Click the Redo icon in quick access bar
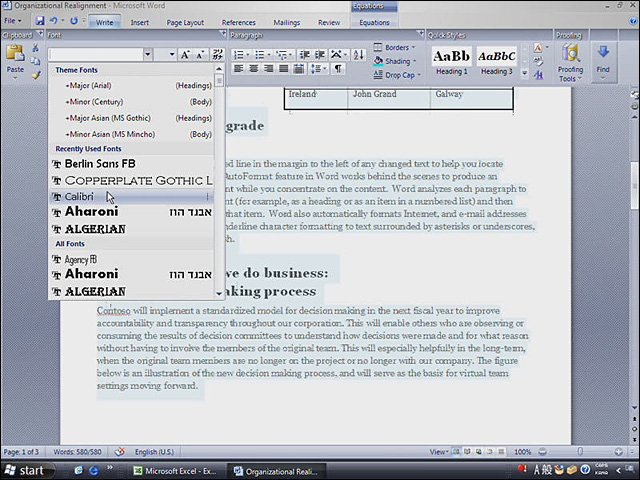Viewport: 640px width, 480px height. tap(74, 20)
